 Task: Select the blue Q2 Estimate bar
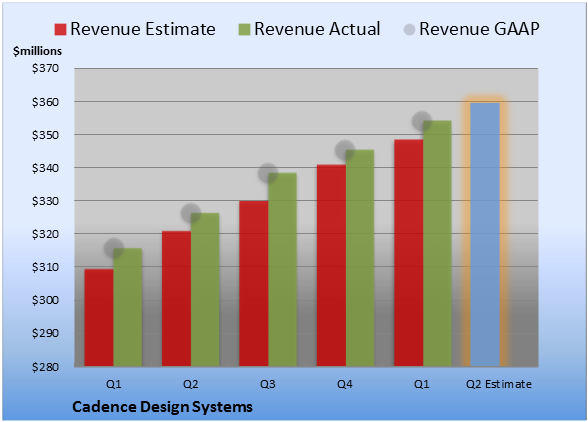point(485,234)
